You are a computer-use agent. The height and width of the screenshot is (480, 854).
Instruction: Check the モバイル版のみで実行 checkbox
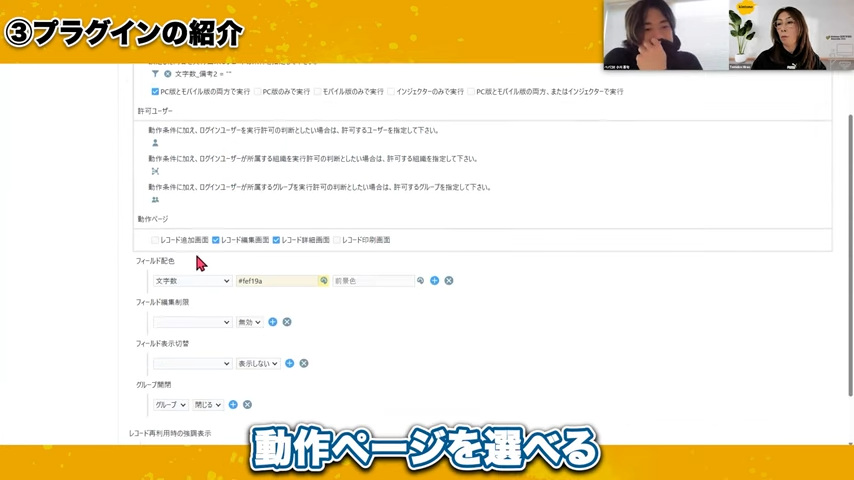point(318,92)
